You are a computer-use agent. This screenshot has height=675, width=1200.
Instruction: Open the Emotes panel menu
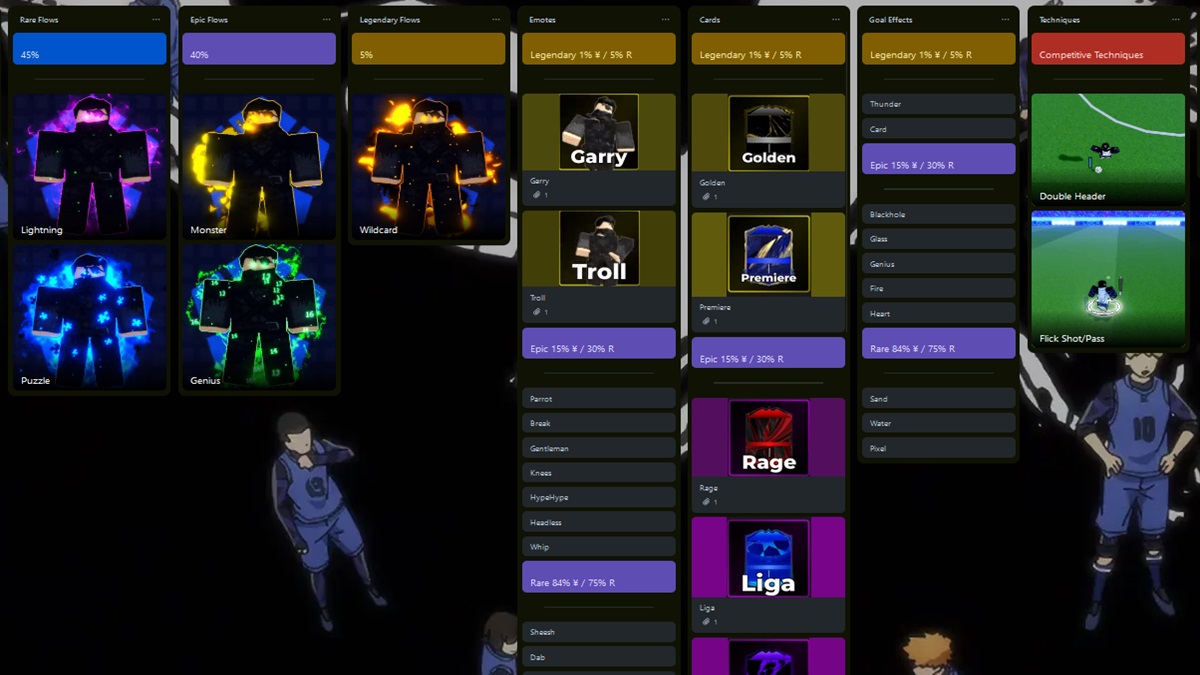pos(665,19)
